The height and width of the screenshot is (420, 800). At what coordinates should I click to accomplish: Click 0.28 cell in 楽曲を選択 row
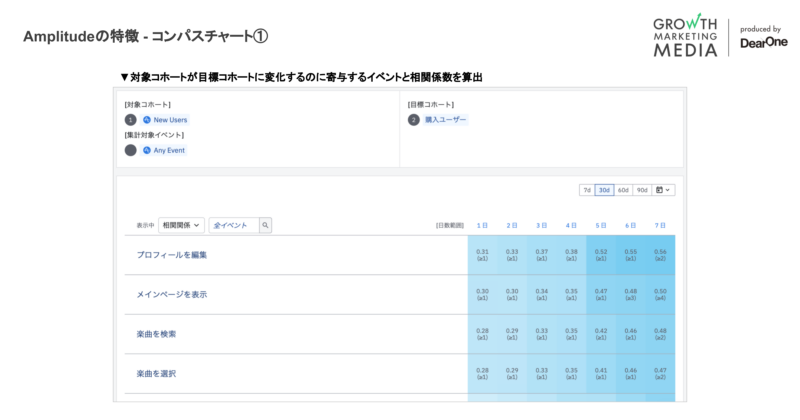482,374
